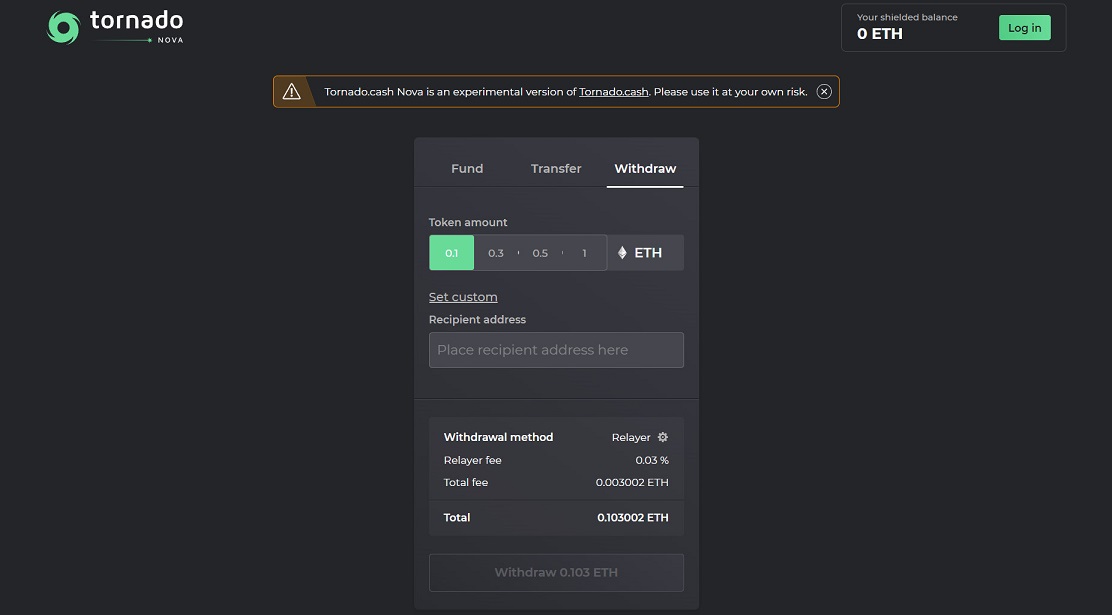Click the 0 ETH shielded balance
The image size is (1112, 615).
pos(879,33)
